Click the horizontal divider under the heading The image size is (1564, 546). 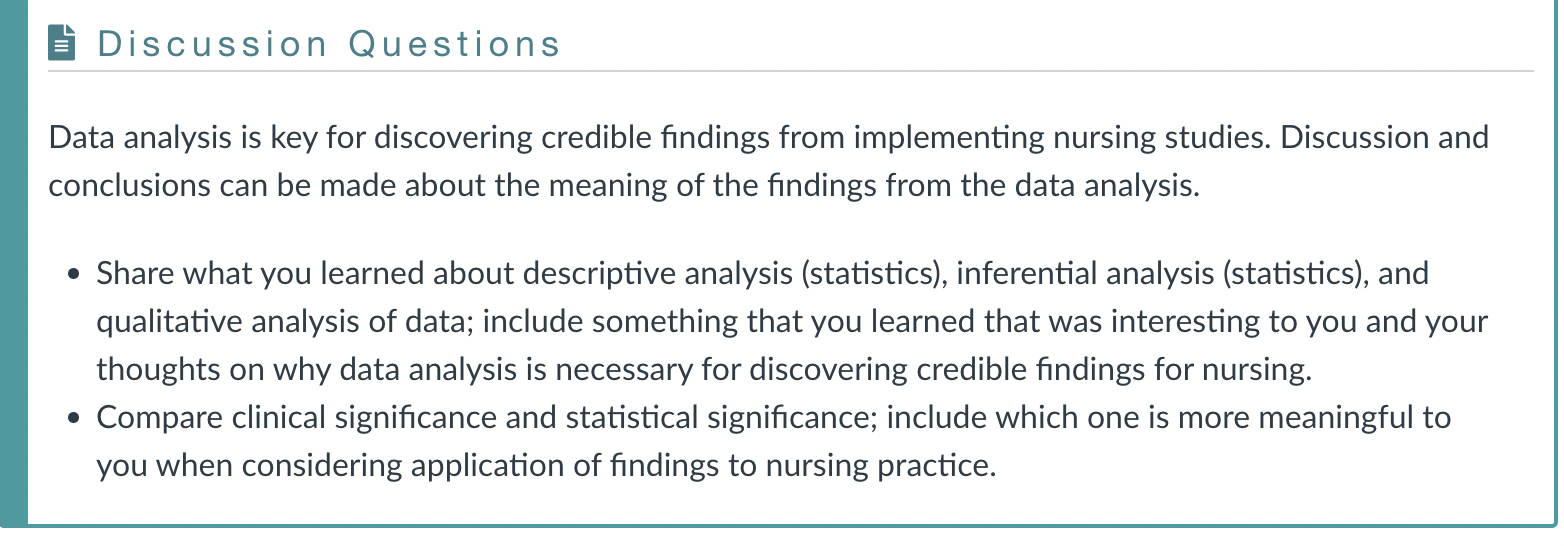(x=790, y=71)
